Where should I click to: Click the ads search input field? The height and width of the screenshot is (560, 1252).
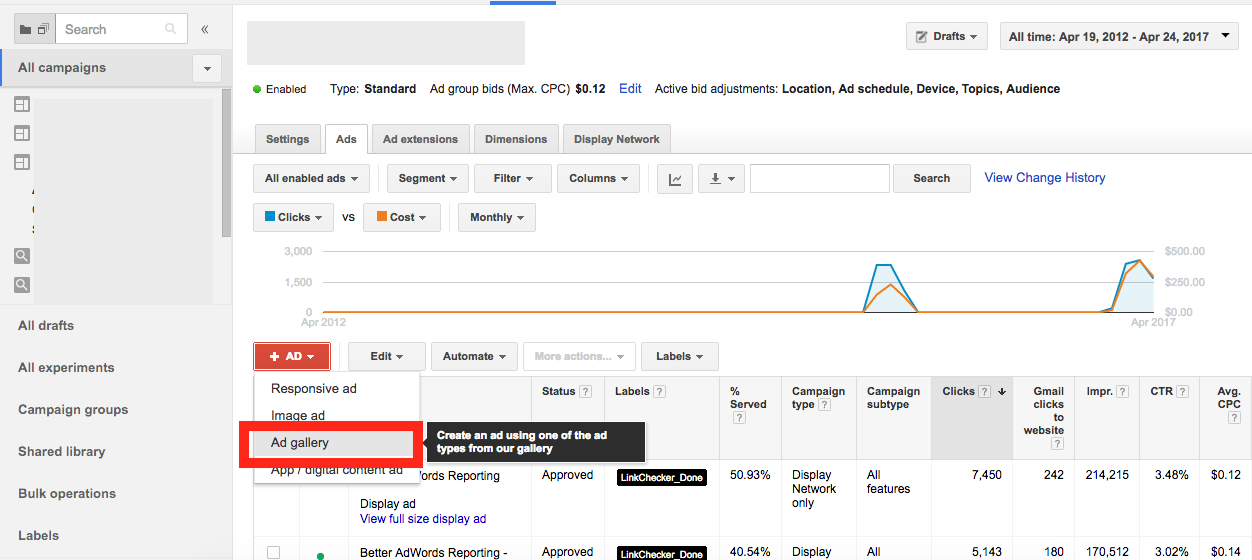pos(819,179)
